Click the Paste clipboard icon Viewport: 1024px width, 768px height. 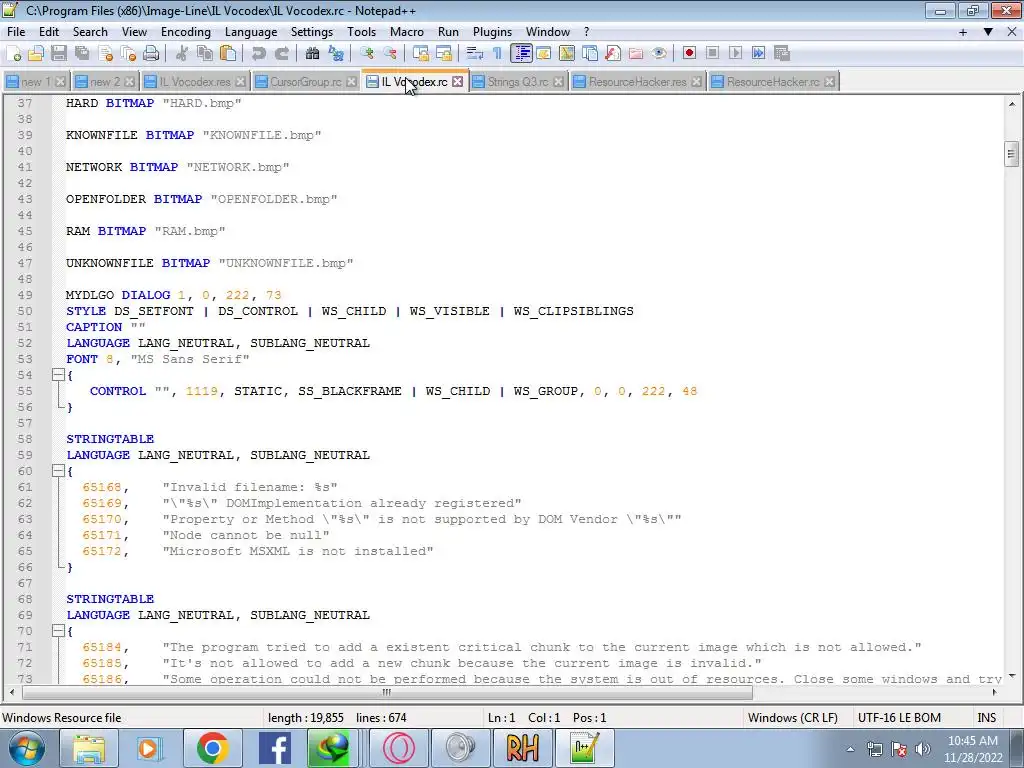pyautogui.click(x=228, y=54)
